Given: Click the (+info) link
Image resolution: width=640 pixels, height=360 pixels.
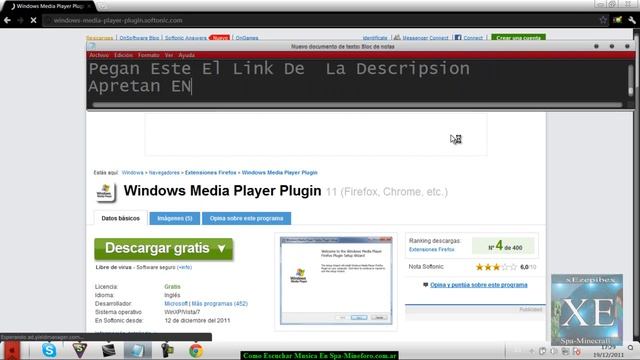Looking at the screenshot, I should 184,267.
